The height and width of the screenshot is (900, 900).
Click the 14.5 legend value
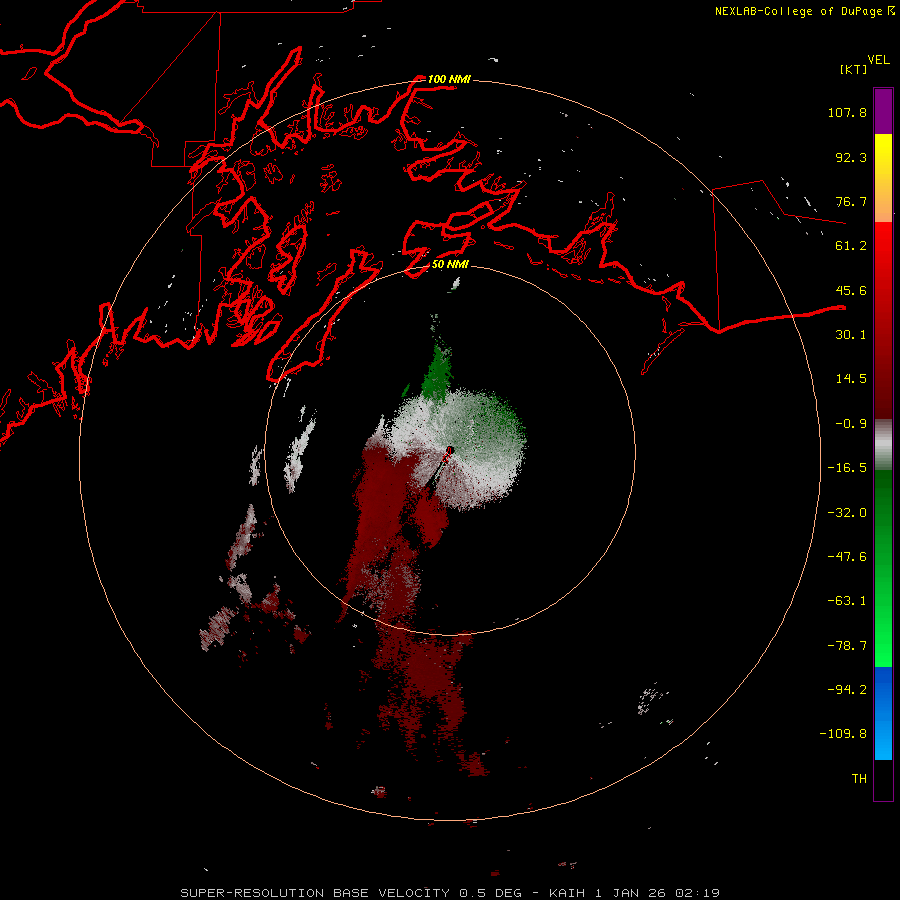tap(851, 379)
